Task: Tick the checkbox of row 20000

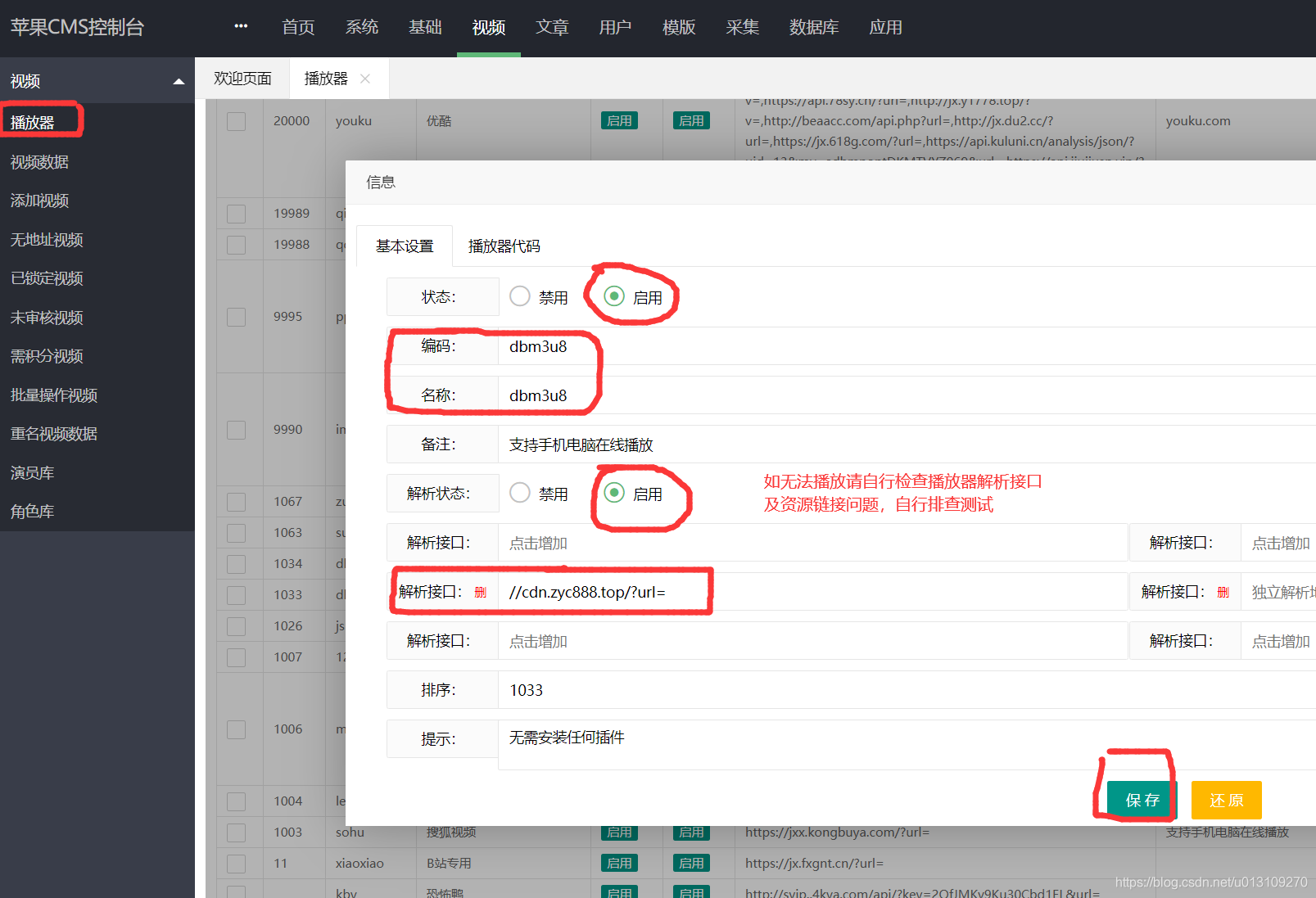Action: 237,121
